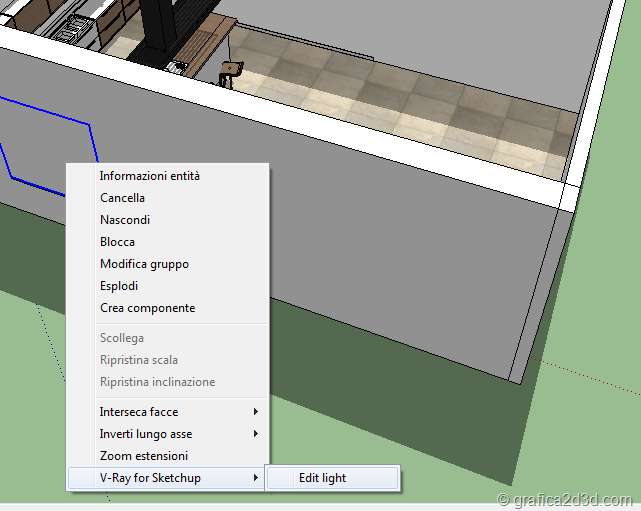Click the small chair model in the room
The image size is (641, 511).
pos(233,70)
